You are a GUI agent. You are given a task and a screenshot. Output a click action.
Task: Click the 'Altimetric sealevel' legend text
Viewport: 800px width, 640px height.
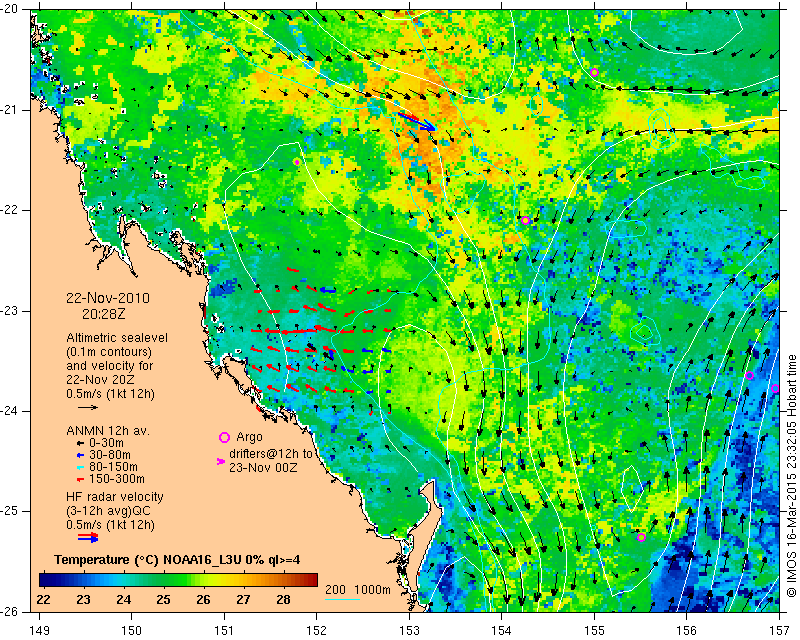117,338
